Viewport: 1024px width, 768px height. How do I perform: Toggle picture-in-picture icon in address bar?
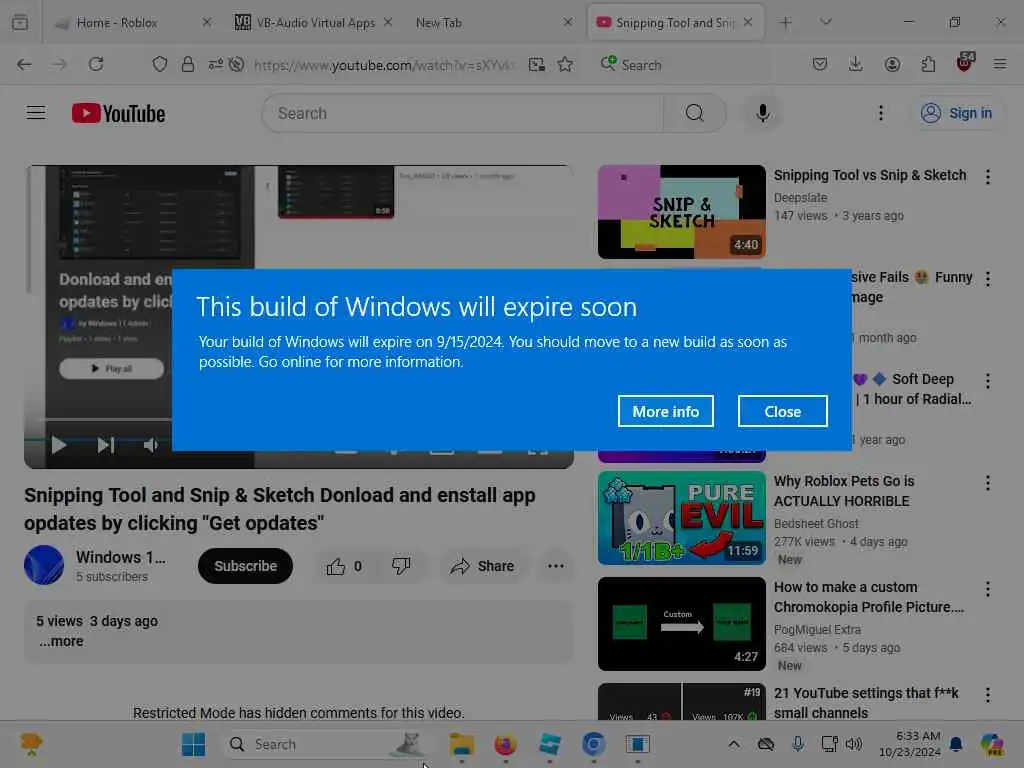536,64
